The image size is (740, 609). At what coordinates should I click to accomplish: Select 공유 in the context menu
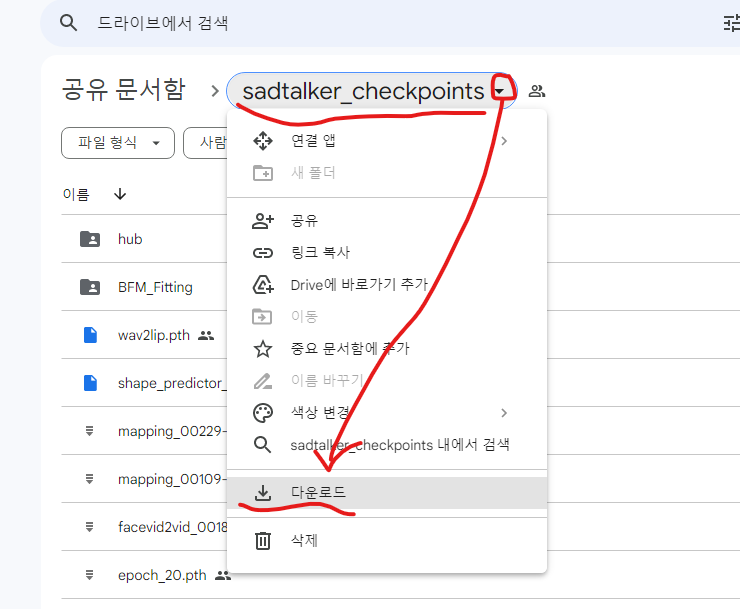point(387,221)
